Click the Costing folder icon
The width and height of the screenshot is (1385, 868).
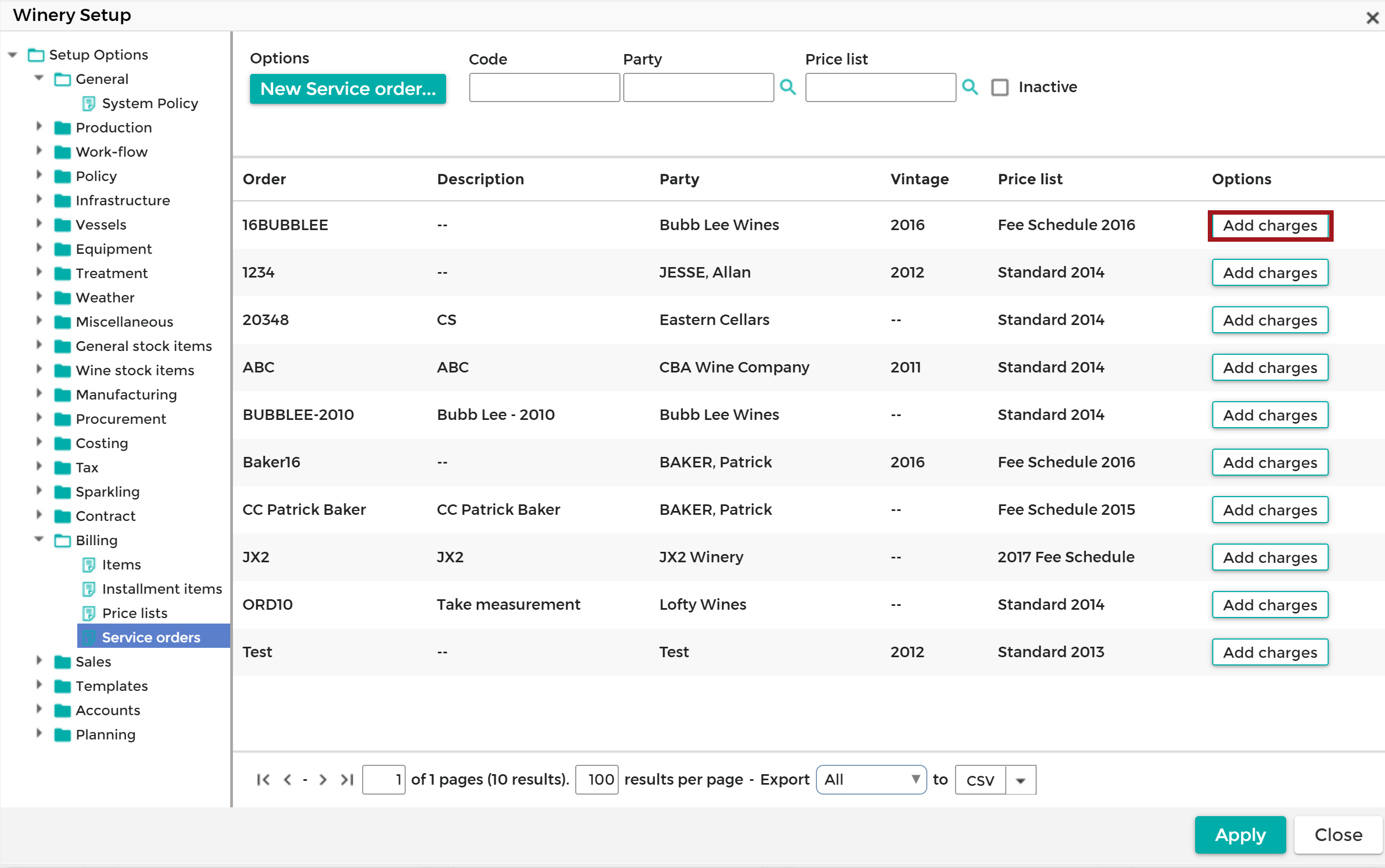[62, 443]
